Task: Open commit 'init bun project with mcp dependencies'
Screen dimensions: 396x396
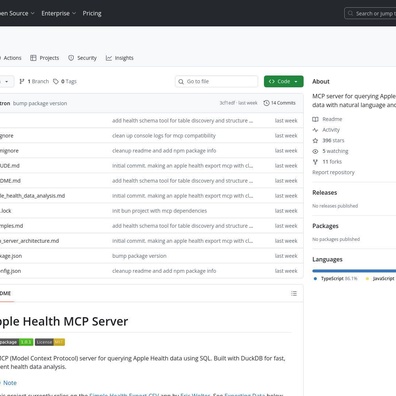Action: tap(159, 211)
